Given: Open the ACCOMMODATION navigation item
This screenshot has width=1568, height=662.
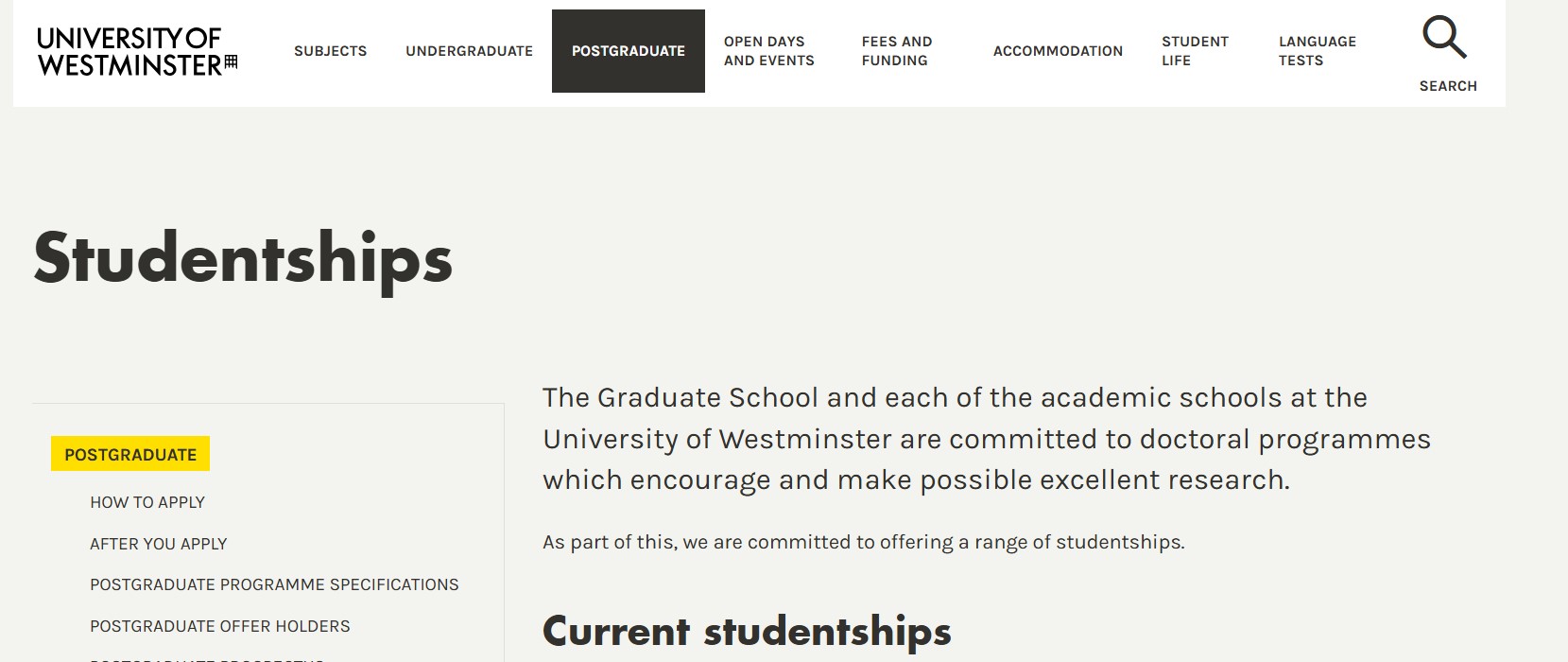Looking at the screenshot, I should (1058, 51).
